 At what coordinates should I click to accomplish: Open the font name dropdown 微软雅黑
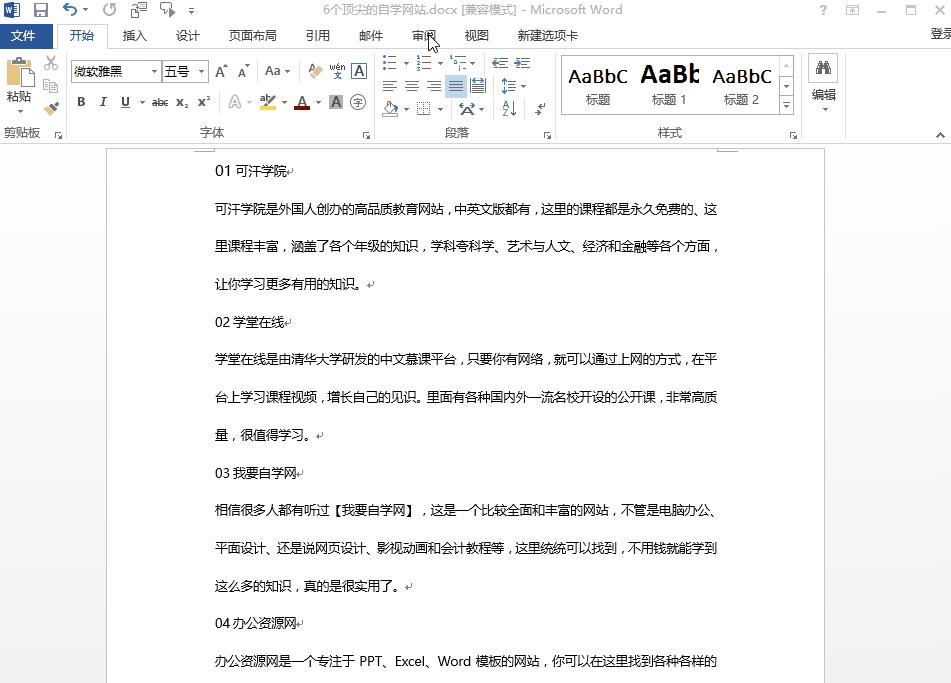coord(155,72)
